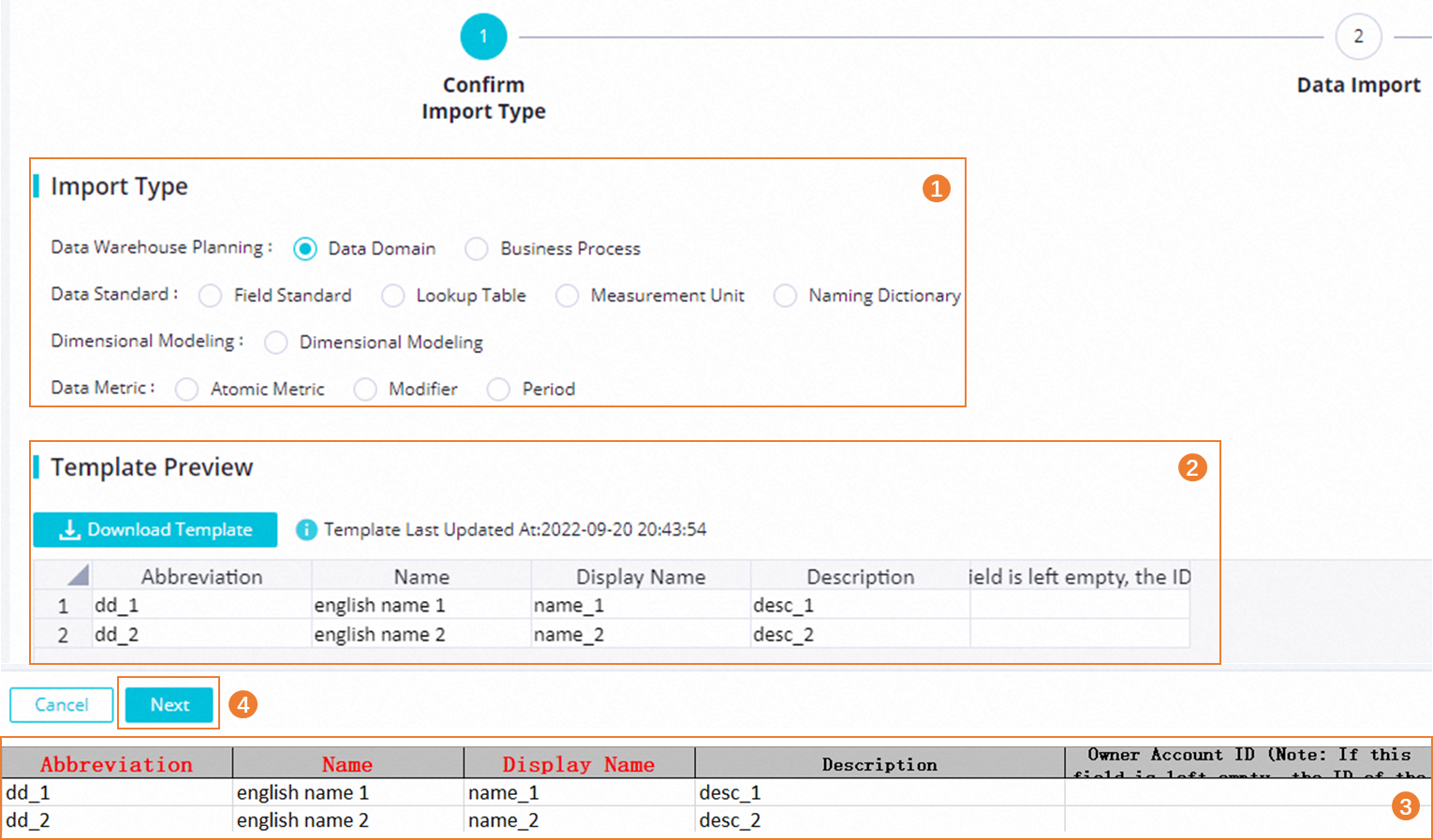Click the Template Preview section heading
The width and height of the screenshot is (1433, 840).
coord(152,467)
